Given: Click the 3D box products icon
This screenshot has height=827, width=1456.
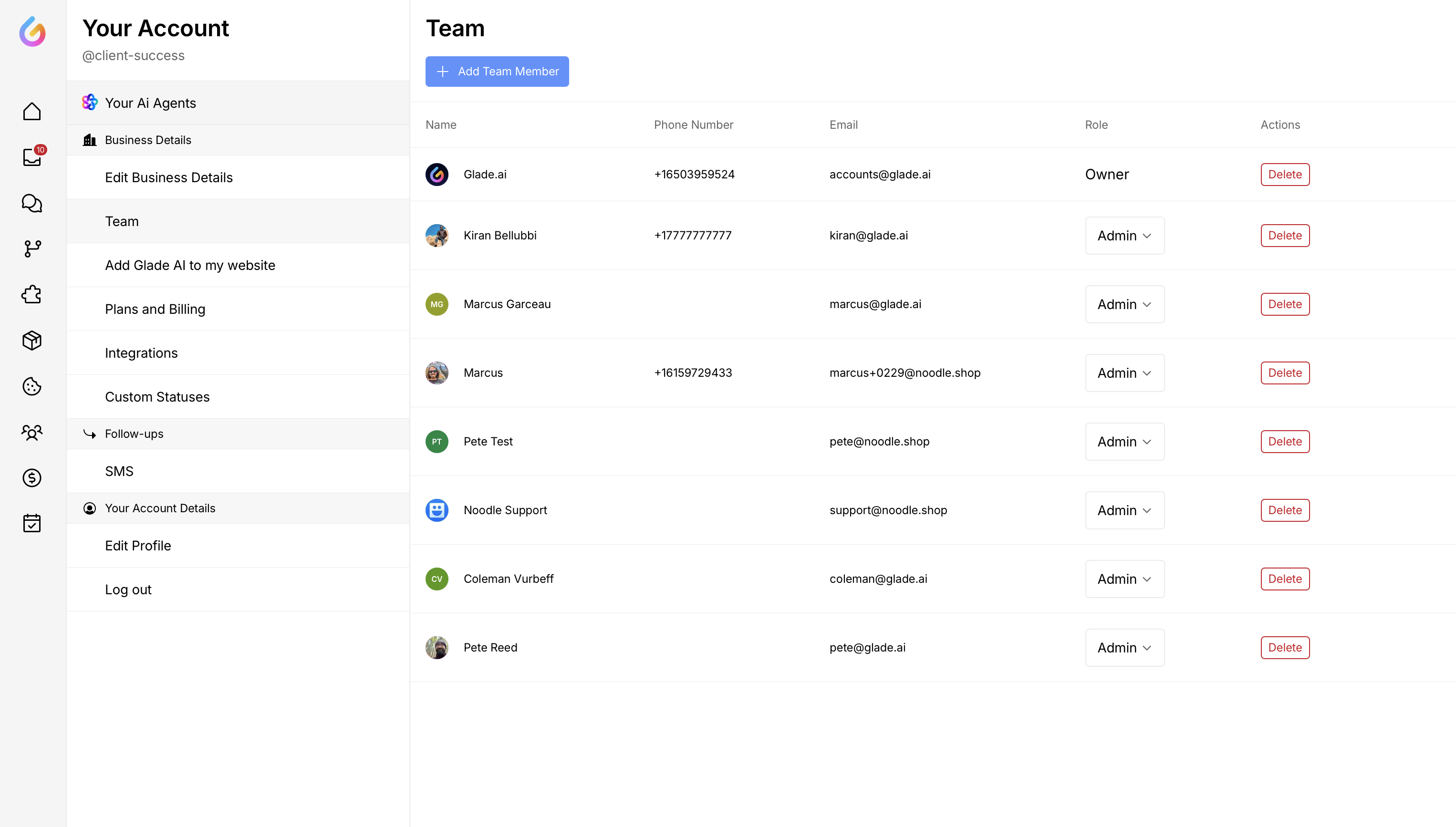Looking at the screenshot, I should click(32, 340).
